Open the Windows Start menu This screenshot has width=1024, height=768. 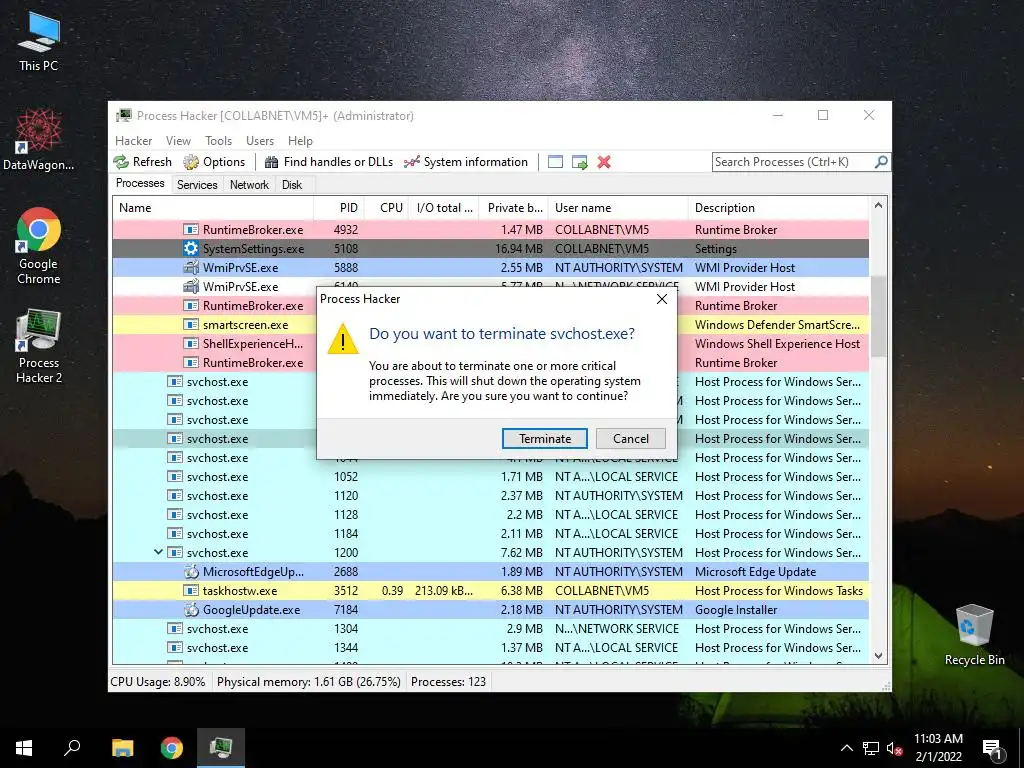pos(24,748)
